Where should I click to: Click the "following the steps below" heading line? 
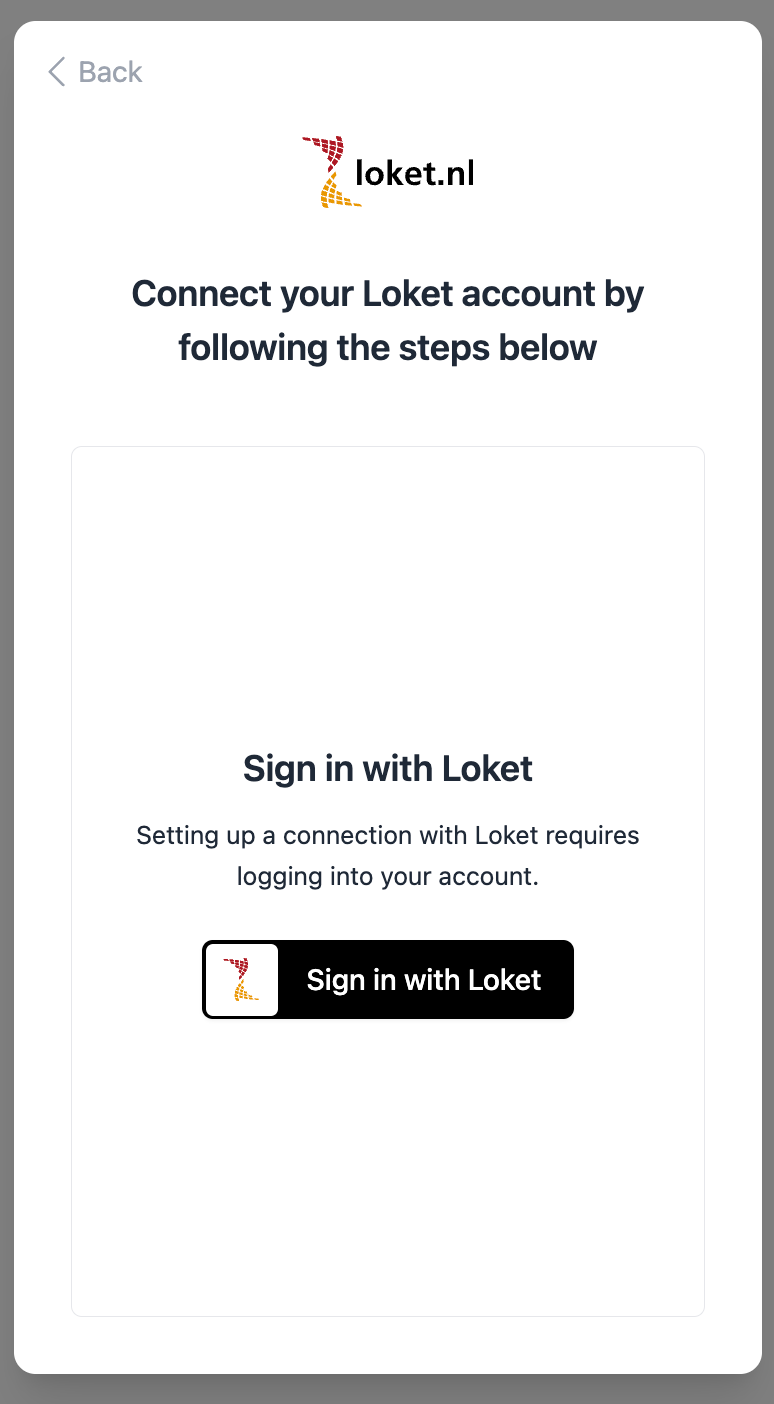pos(388,348)
